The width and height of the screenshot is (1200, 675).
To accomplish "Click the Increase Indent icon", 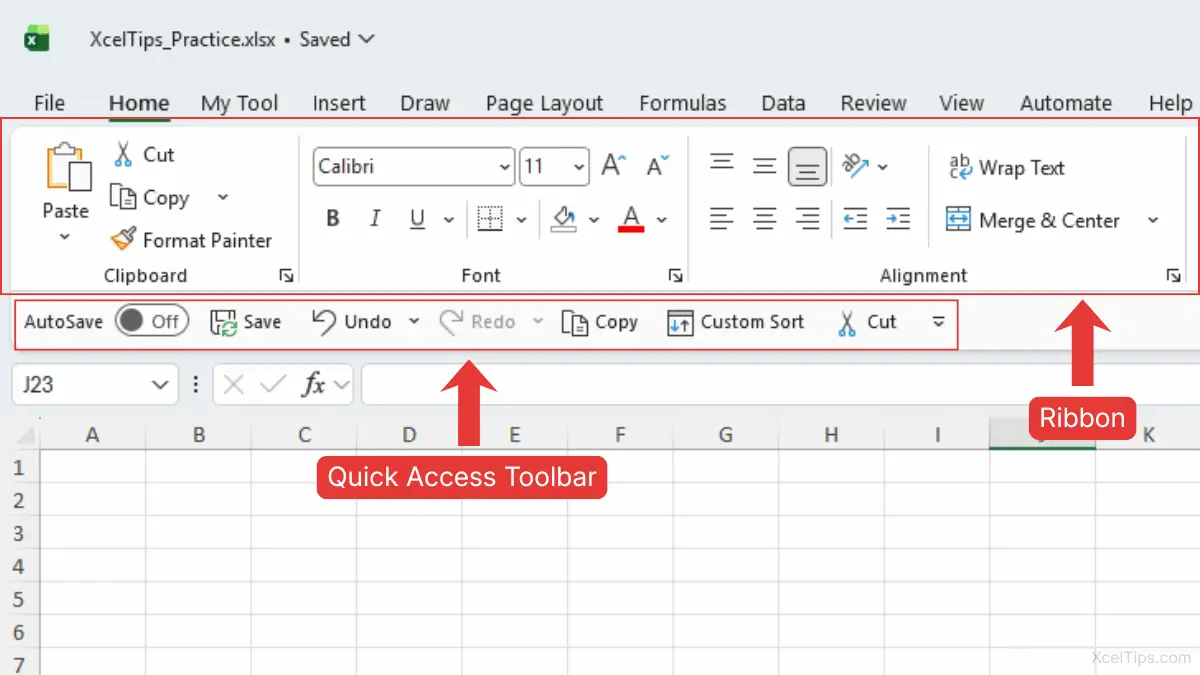I will (898, 218).
